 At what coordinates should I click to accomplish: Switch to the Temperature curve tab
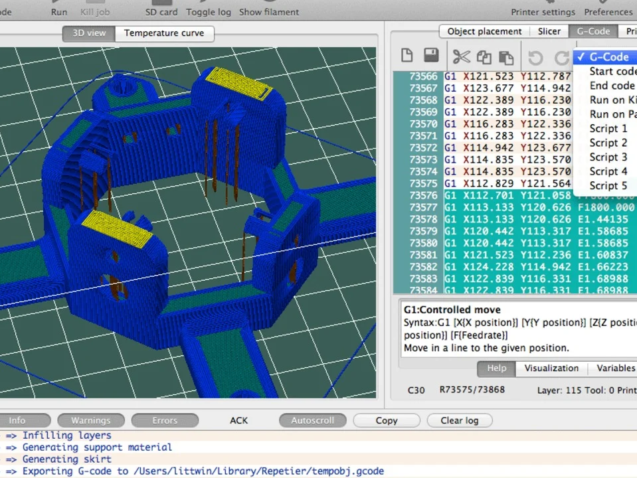click(164, 33)
